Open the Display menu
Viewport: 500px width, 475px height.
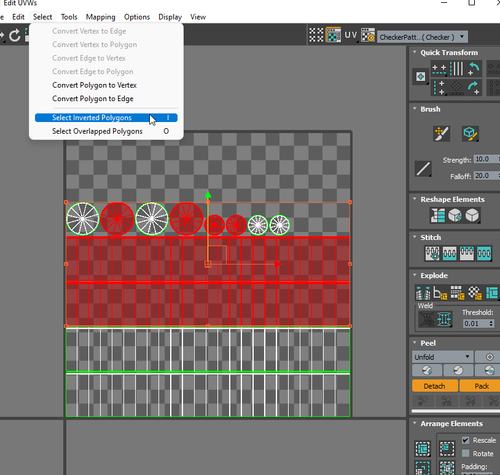pyautogui.click(x=170, y=17)
